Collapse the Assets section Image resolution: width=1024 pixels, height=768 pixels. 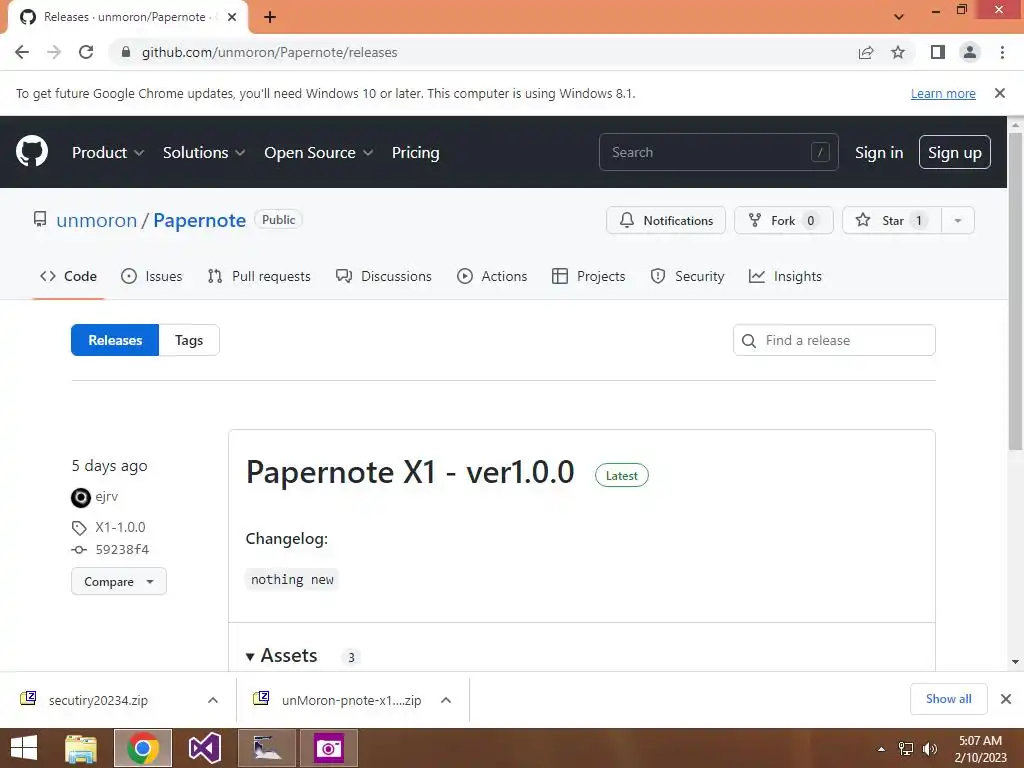pos(281,656)
